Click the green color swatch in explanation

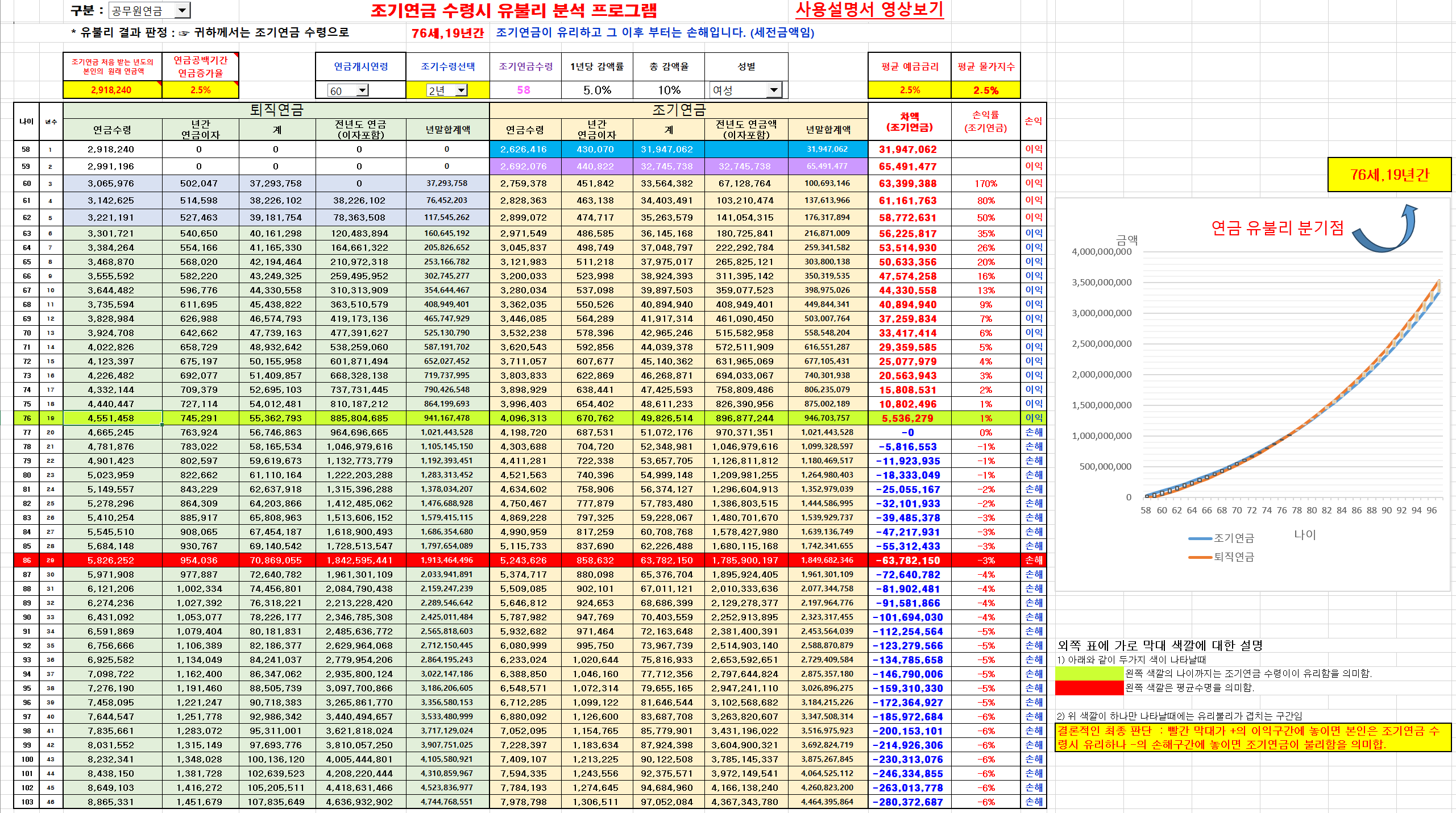[x=1089, y=673]
